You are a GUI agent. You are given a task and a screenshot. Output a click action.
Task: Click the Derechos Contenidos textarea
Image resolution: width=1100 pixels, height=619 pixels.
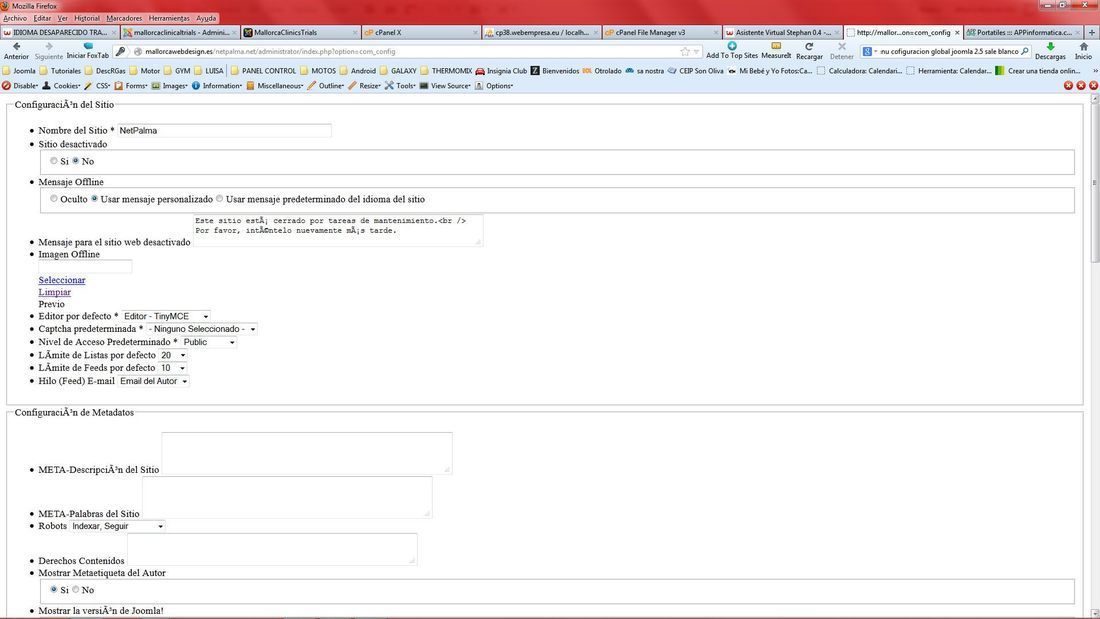pos(272,550)
